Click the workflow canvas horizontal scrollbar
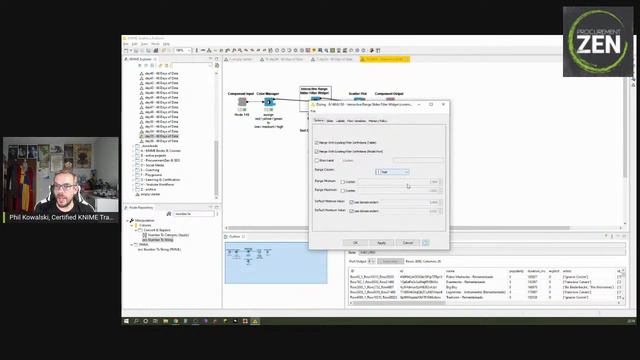Image resolution: width=640 pixels, height=360 pixels. (398, 228)
